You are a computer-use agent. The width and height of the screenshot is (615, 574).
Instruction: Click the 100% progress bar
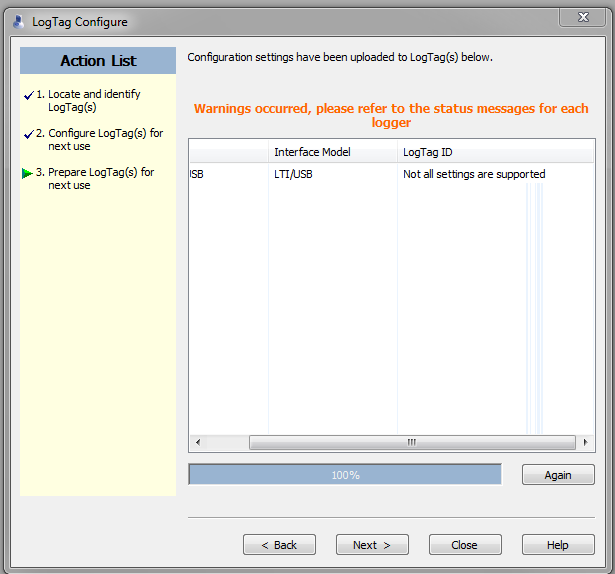point(345,475)
